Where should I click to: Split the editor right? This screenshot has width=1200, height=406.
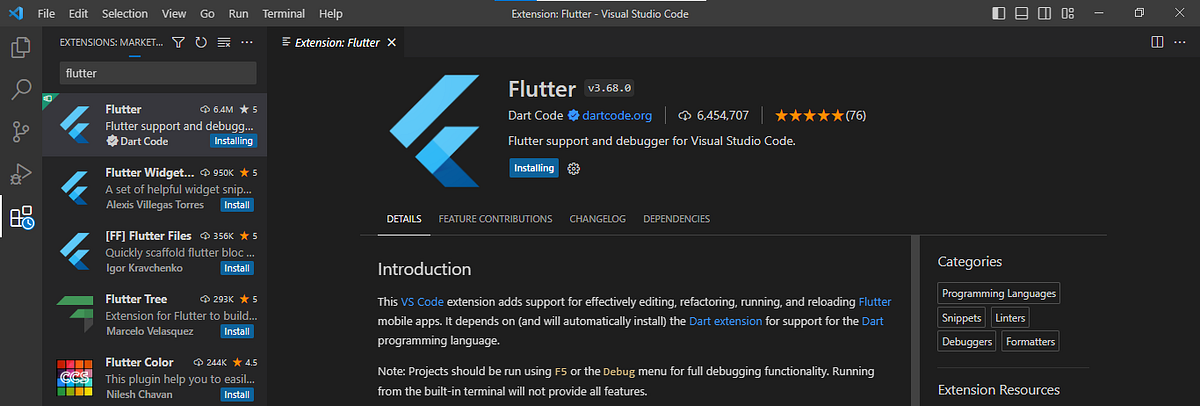point(1157,42)
